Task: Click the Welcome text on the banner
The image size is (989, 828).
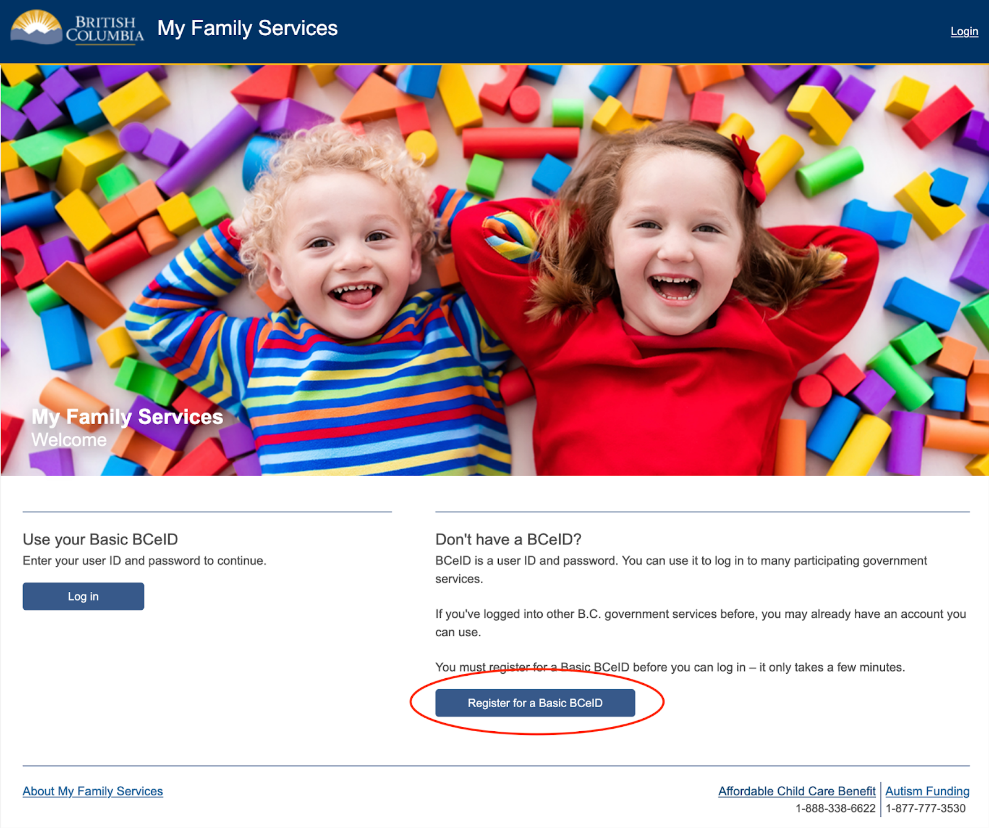Action: [x=69, y=440]
